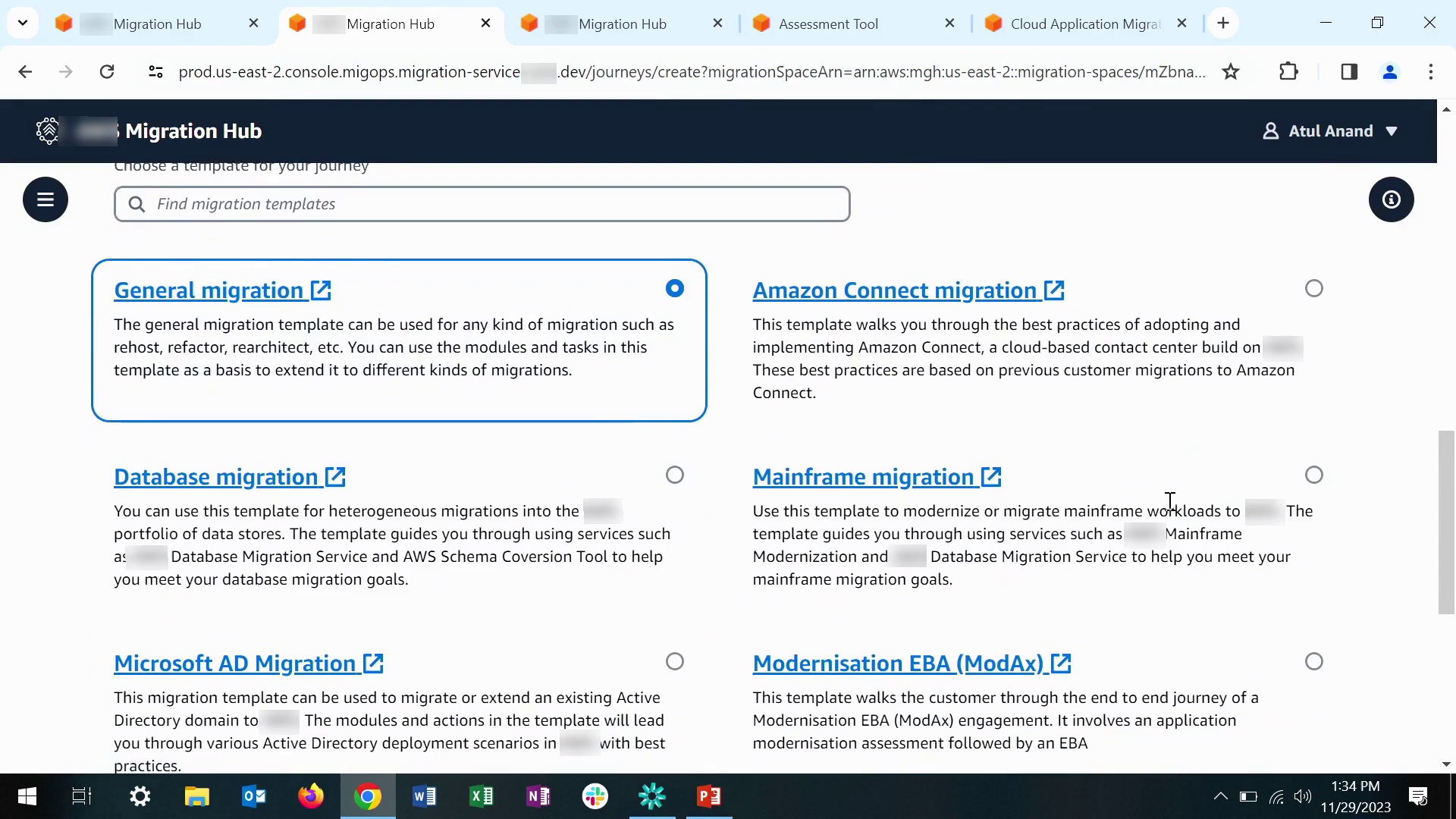Open the tab search dropdown arrow
This screenshot has width=1456, height=819.
point(23,23)
